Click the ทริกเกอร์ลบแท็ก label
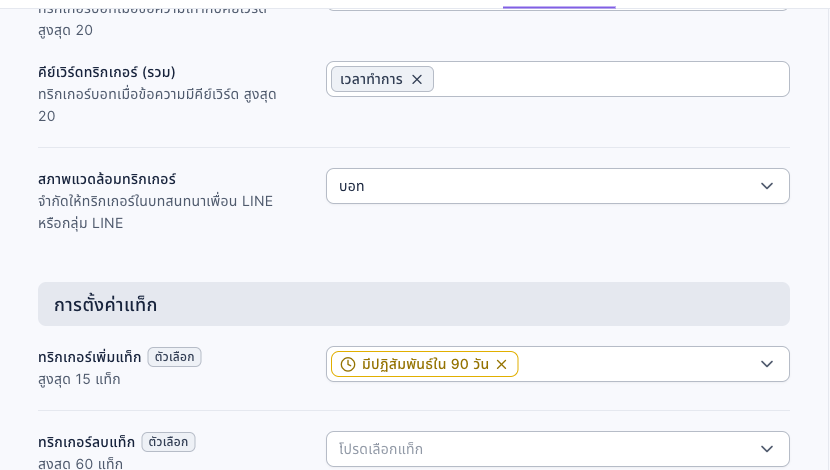Viewport: 830px width, 470px height. [x=86, y=442]
